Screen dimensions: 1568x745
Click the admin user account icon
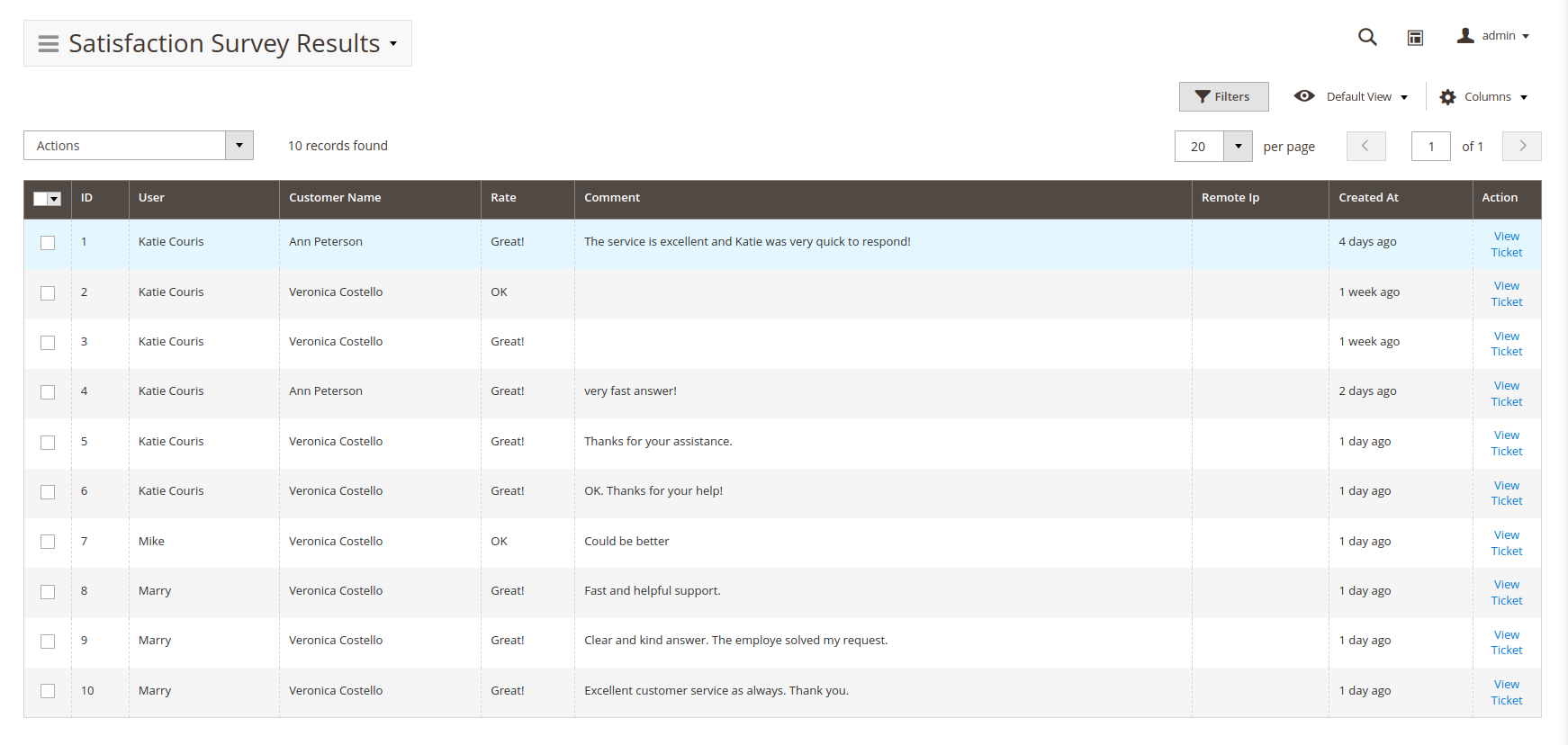[x=1465, y=36]
